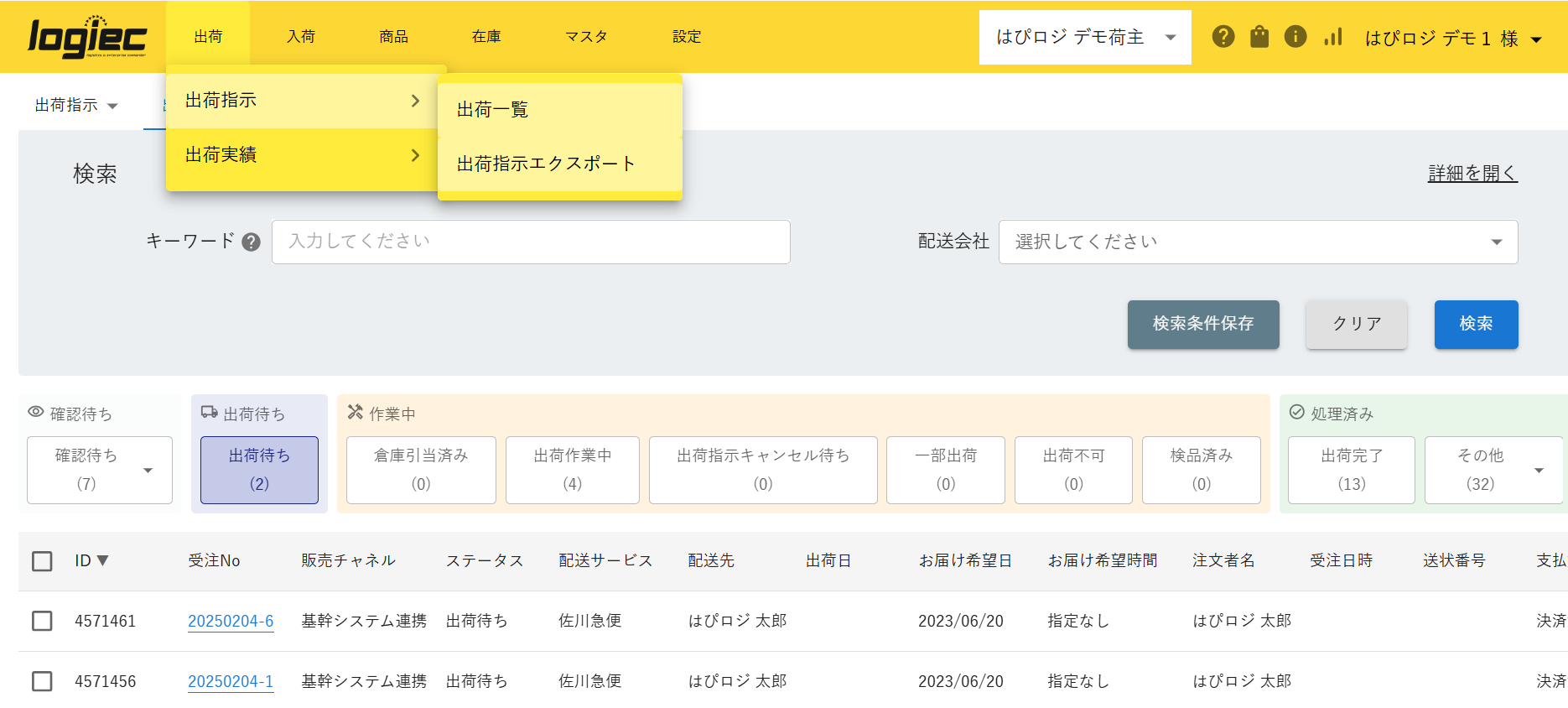The height and width of the screenshot is (708, 1568).
Task: Open the 入荷 top menu
Action: [x=301, y=37]
